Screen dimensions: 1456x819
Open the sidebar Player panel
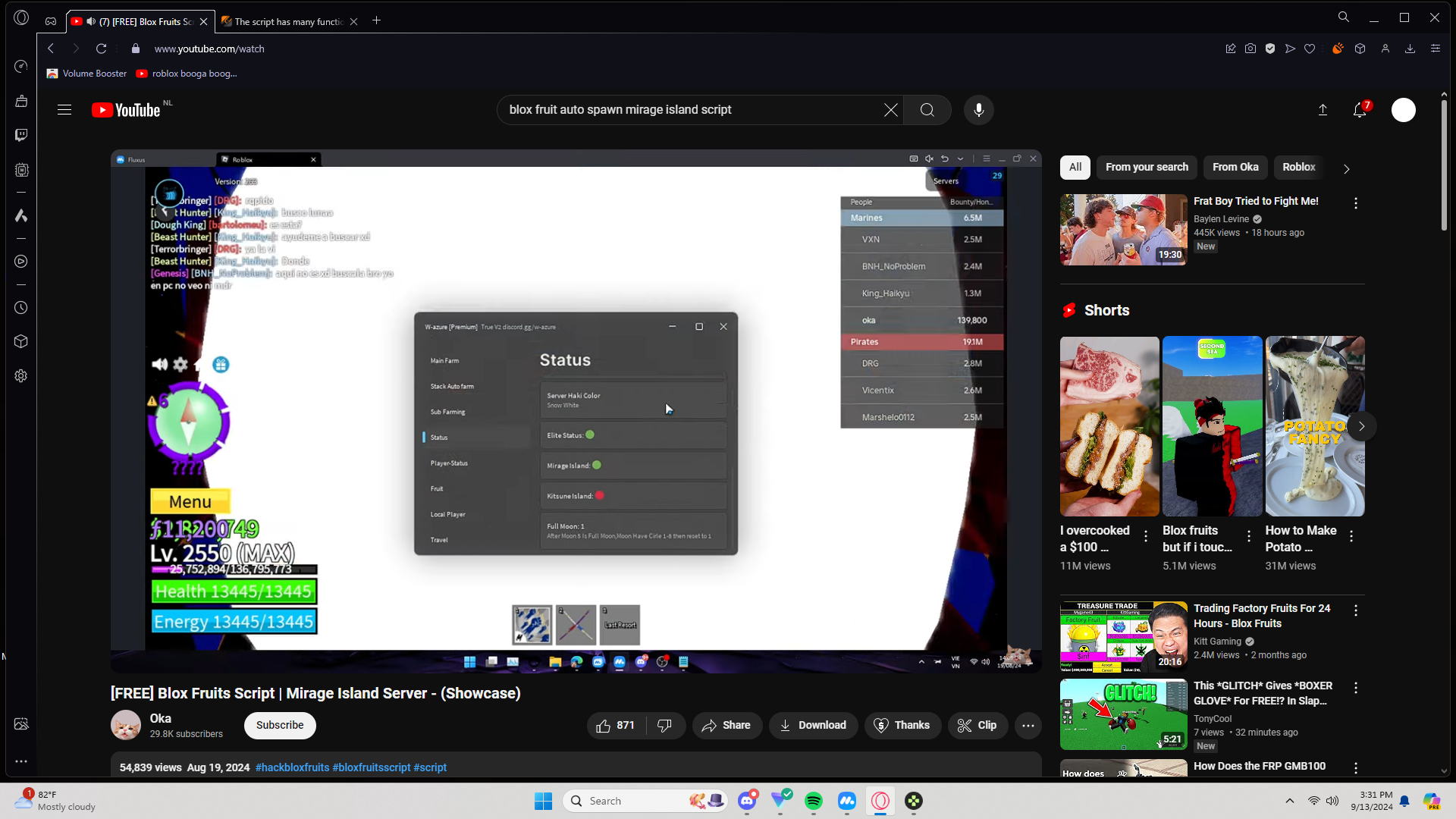(21, 262)
